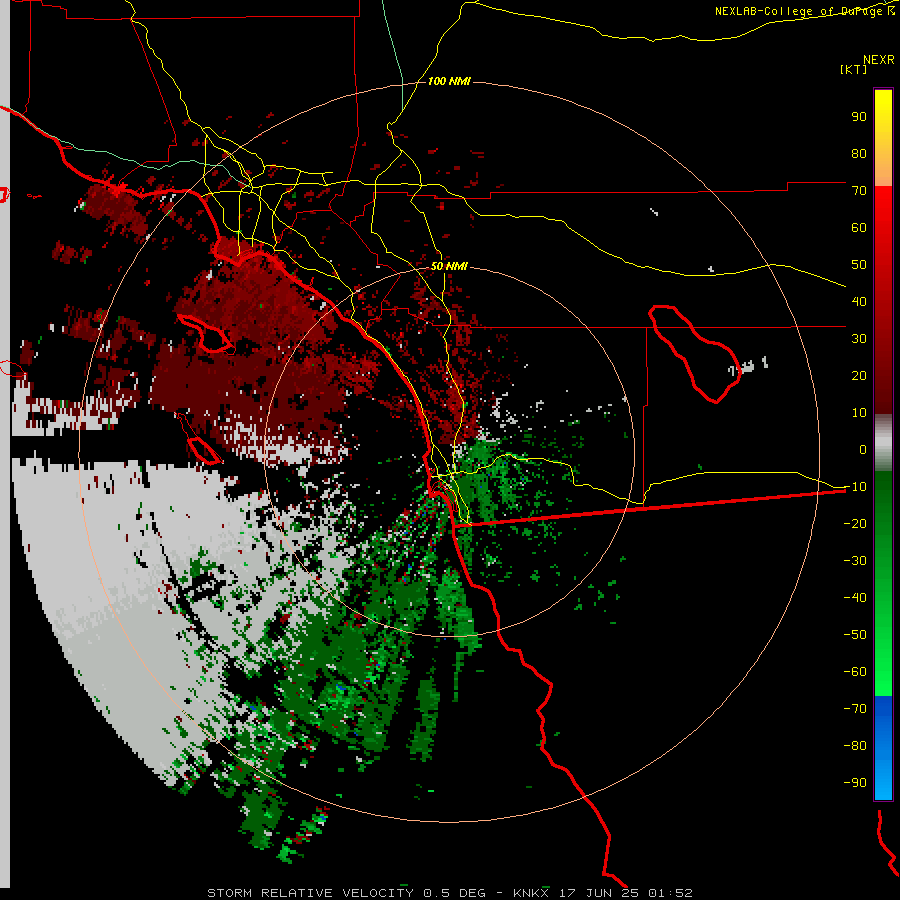The height and width of the screenshot is (900, 900).
Task: Click the 60 knot scale value
Action: pos(859,227)
